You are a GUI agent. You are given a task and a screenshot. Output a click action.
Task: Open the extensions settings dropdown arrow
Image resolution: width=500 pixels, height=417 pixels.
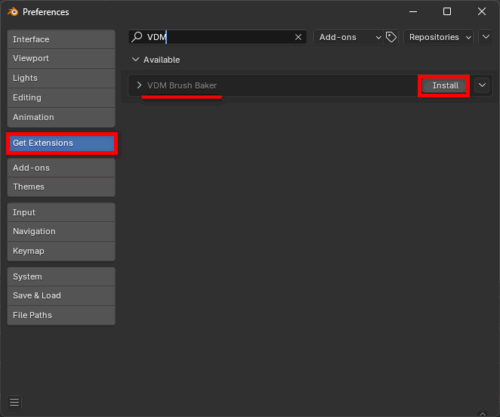tap(486, 37)
